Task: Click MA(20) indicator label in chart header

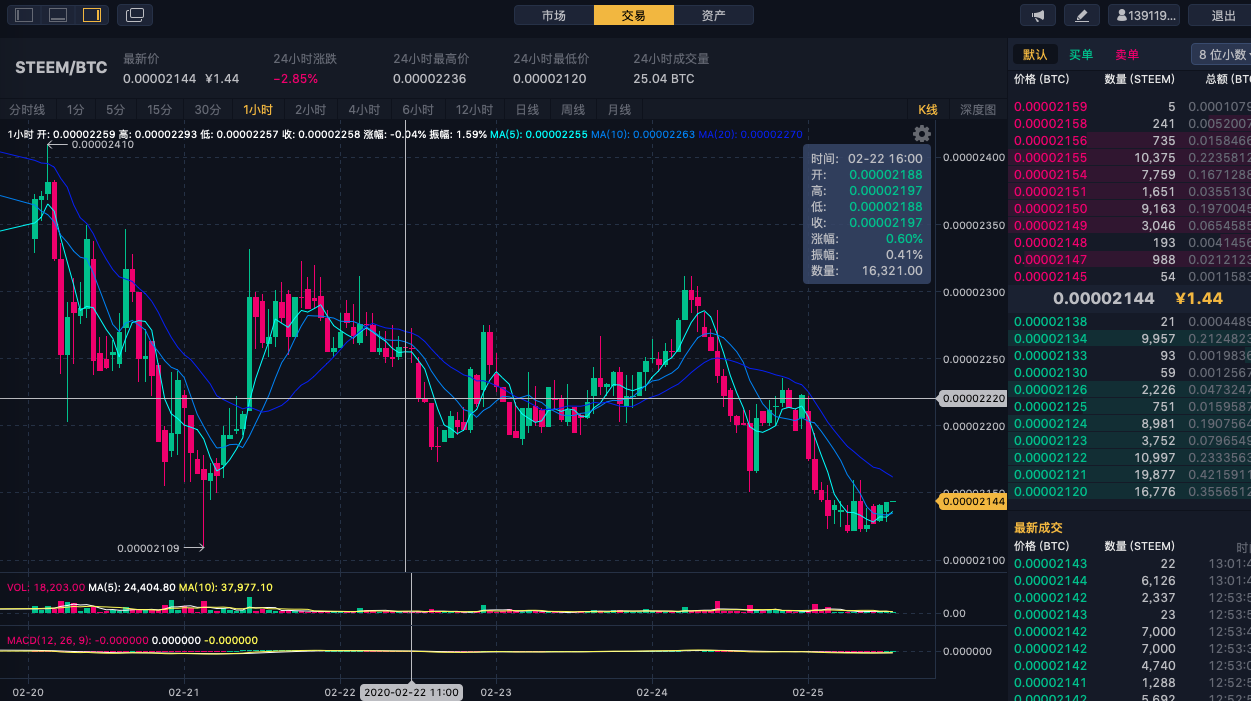Action: (x=750, y=134)
